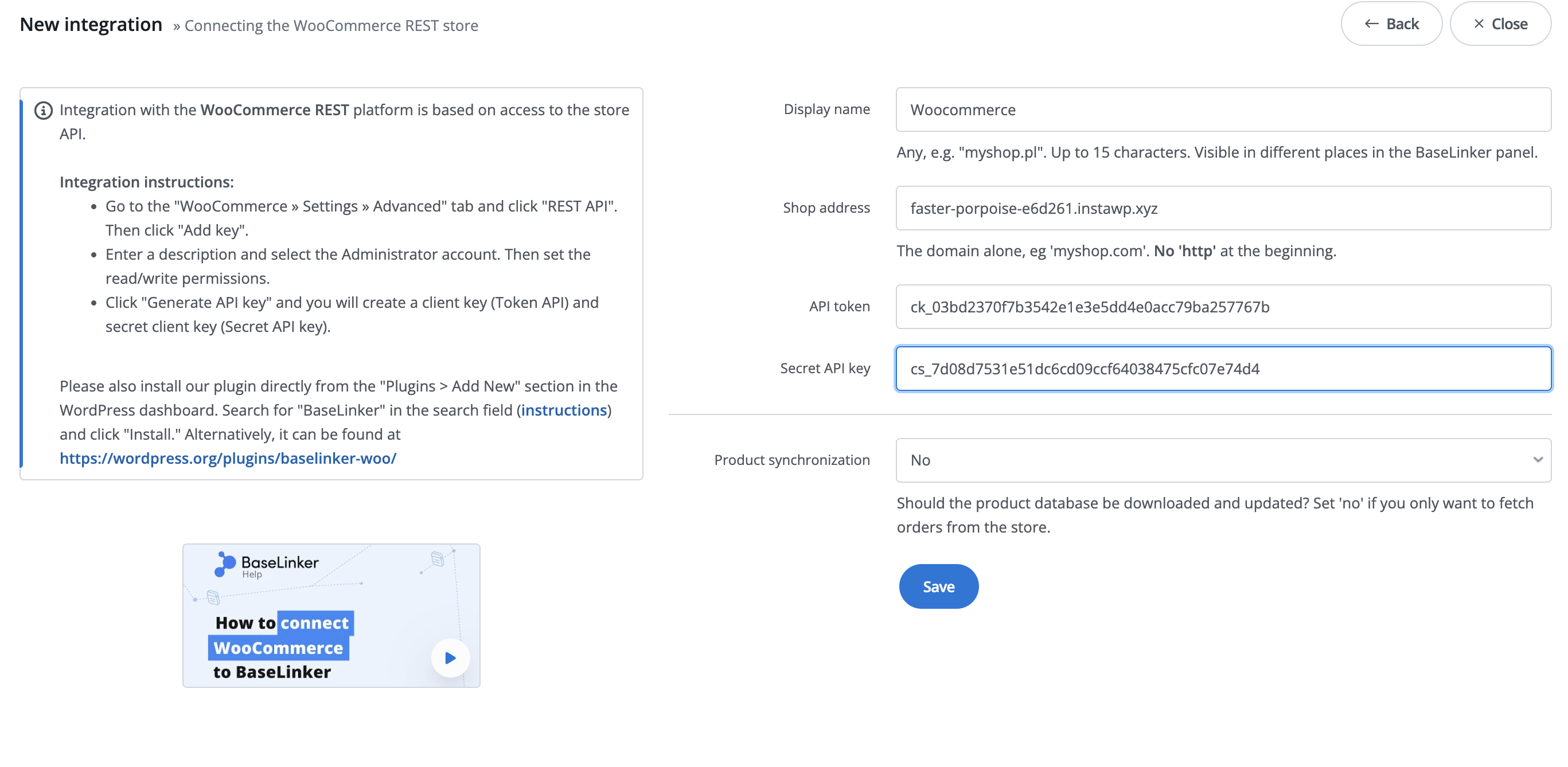Click the Display name label
Viewport: 1568px width, 767px height.
tap(826, 109)
